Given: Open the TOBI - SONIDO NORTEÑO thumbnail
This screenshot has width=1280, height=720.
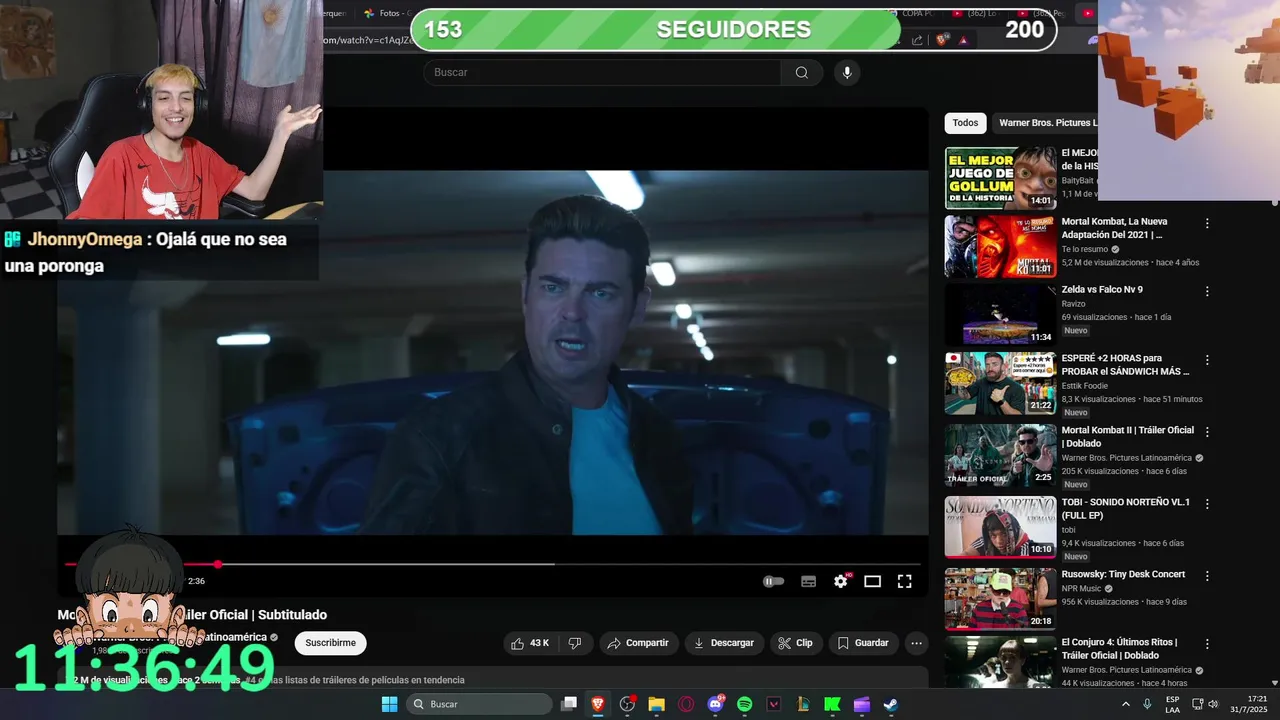Looking at the screenshot, I should pos(1000,527).
